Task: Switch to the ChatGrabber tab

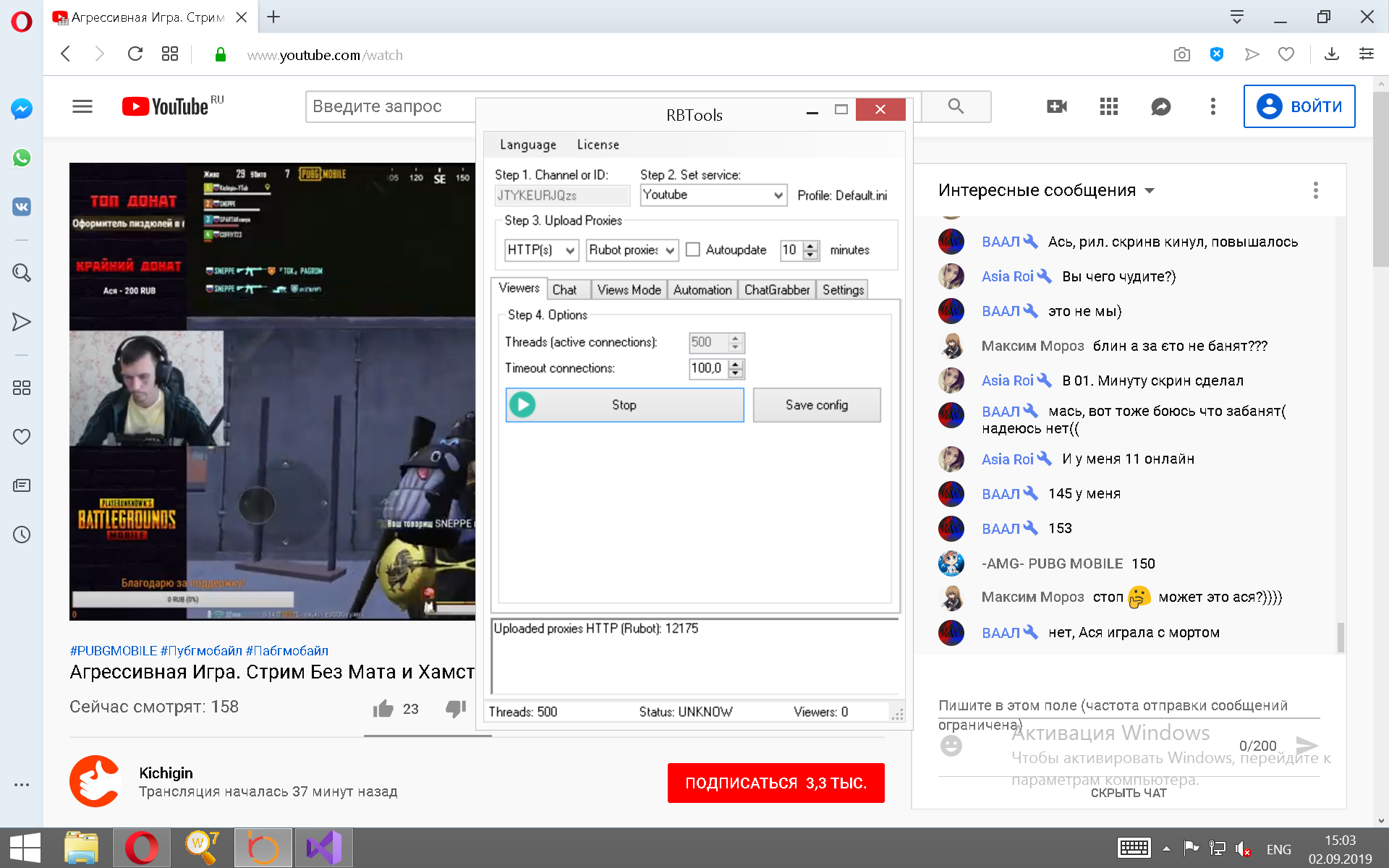Action: (x=777, y=290)
